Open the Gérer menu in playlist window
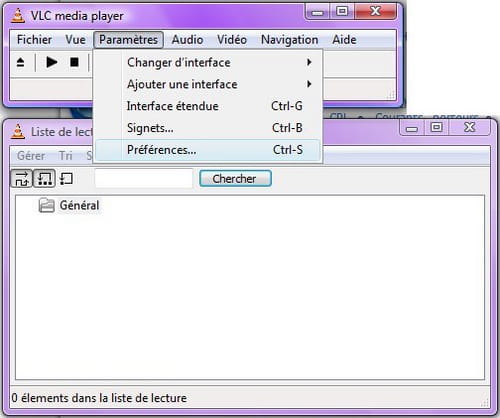Image resolution: width=500 pixels, height=418 pixels. pos(31,156)
